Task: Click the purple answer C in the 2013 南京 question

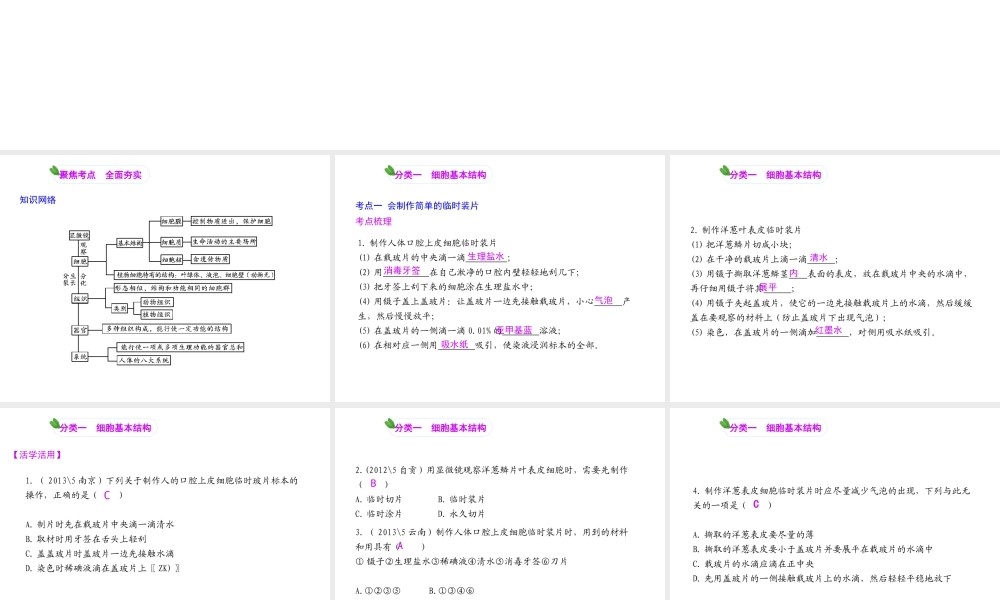Action: [x=107, y=495]
